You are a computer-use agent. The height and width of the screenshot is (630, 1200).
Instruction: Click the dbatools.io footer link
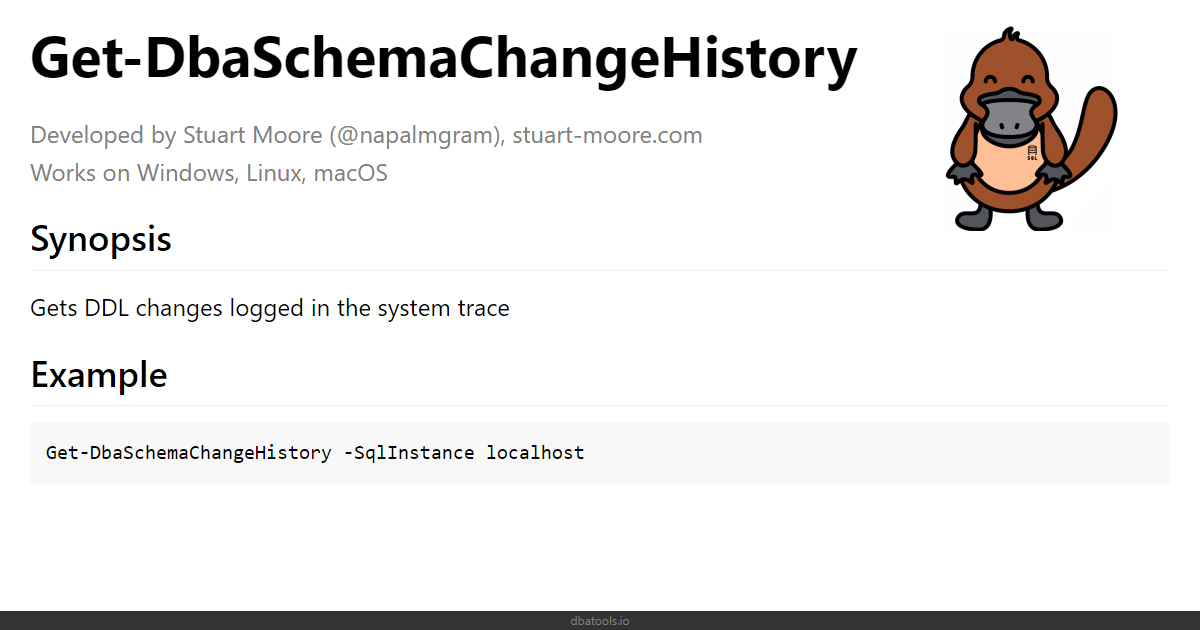coord(600,621)
